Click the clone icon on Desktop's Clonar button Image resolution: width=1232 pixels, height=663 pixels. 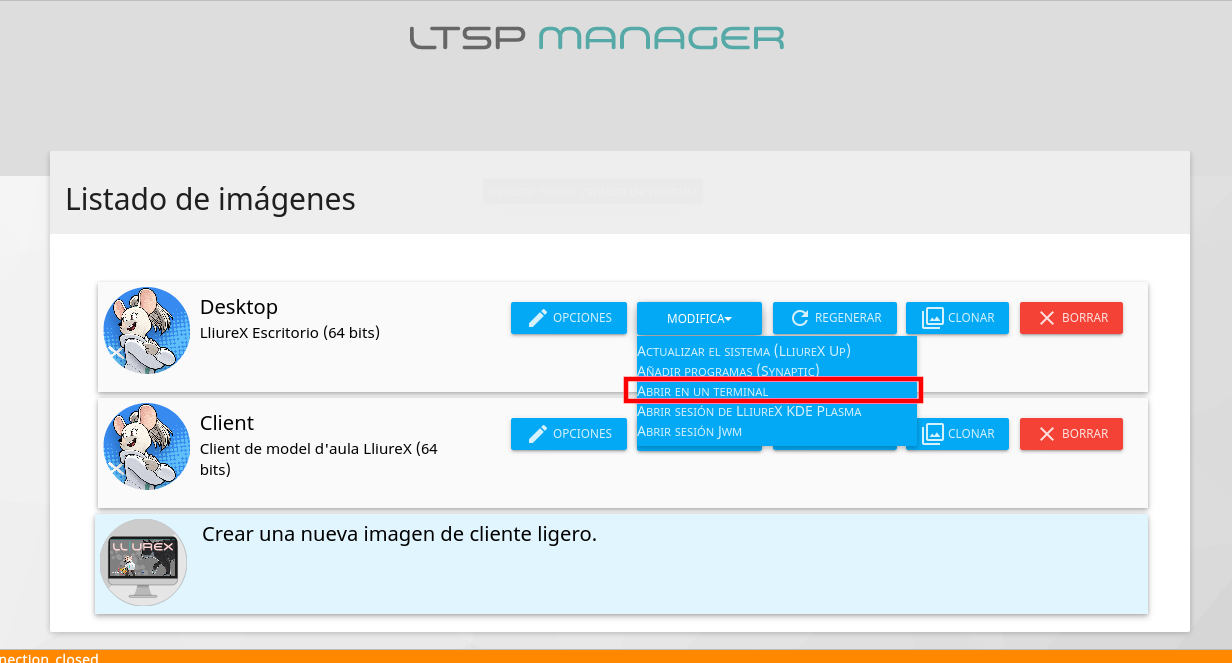pos(932,318)
